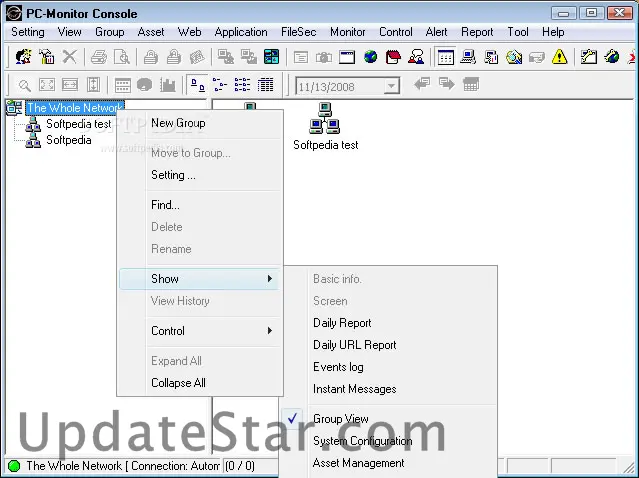This screenshot has width=639, height=478.
Task: Click '(0 / 0)' in the status bar
Action: (x=240, y=465)
